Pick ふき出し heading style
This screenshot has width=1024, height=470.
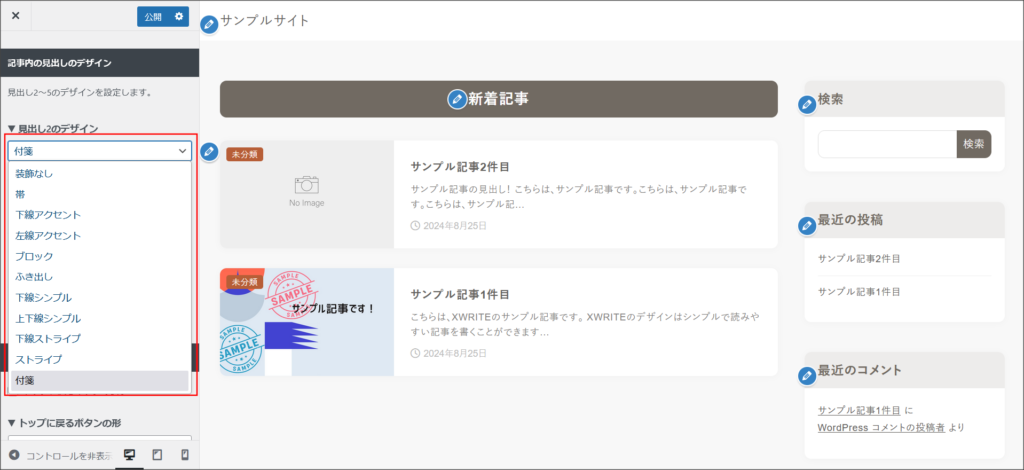99,277
